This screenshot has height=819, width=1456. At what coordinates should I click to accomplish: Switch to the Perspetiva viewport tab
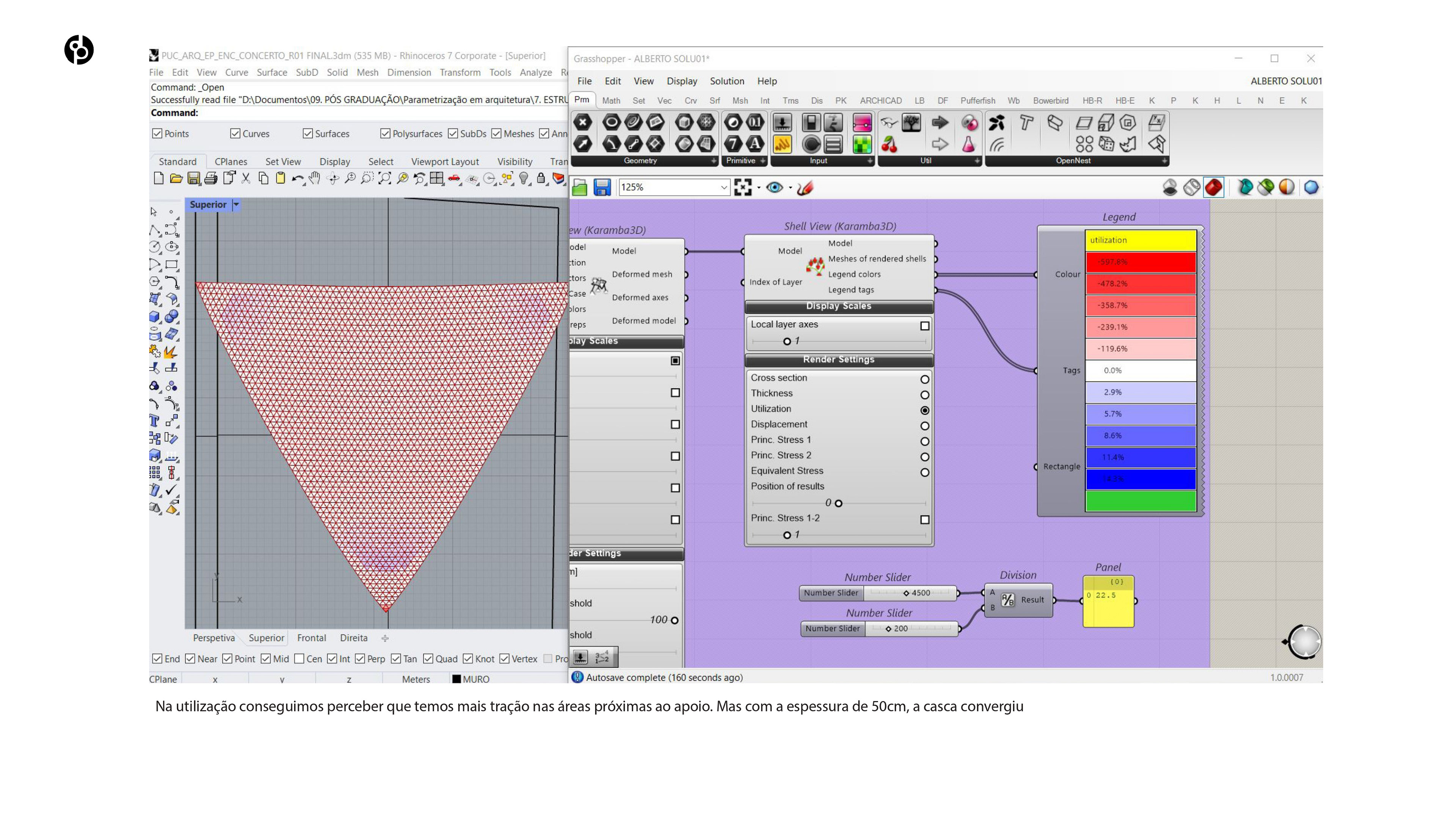point(213,637)
